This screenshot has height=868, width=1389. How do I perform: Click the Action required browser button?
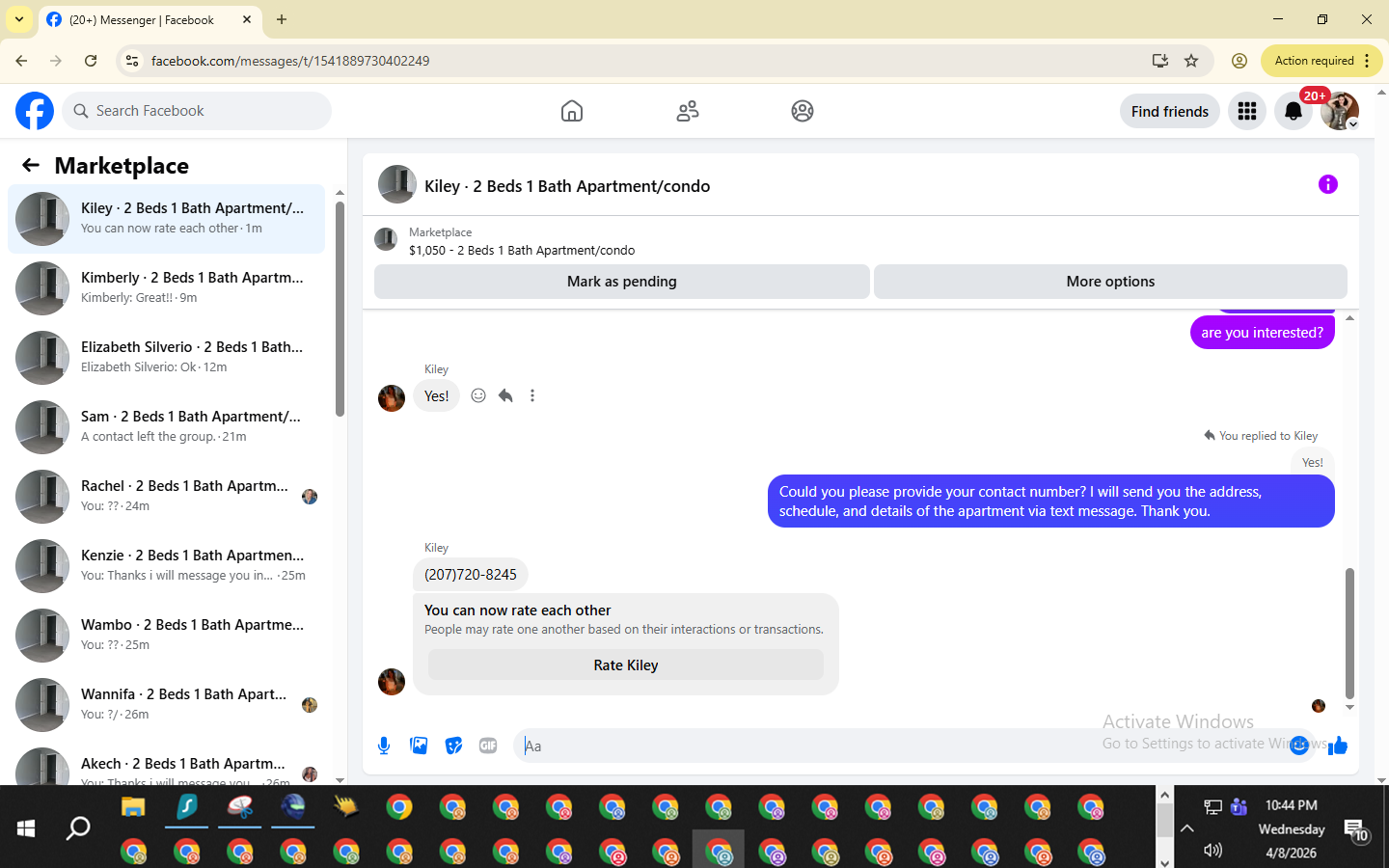(x=1321, y=61)
